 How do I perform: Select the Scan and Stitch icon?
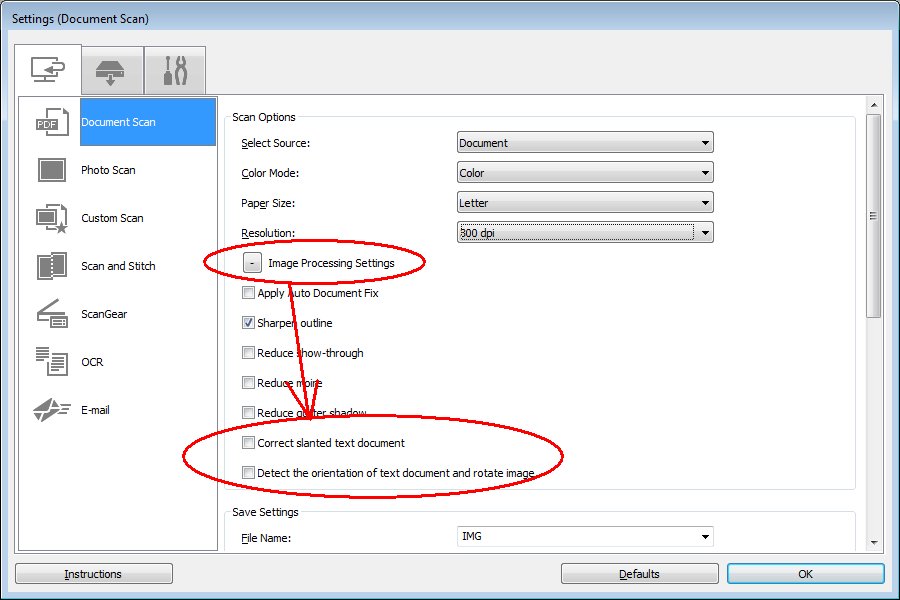pyautogui.click(x=50, y=266)
